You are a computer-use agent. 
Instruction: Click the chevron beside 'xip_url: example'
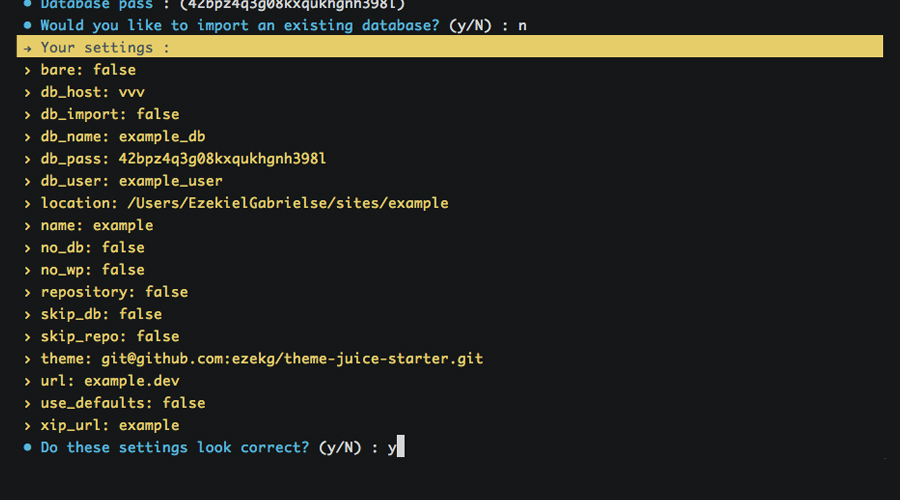(27, 426)
